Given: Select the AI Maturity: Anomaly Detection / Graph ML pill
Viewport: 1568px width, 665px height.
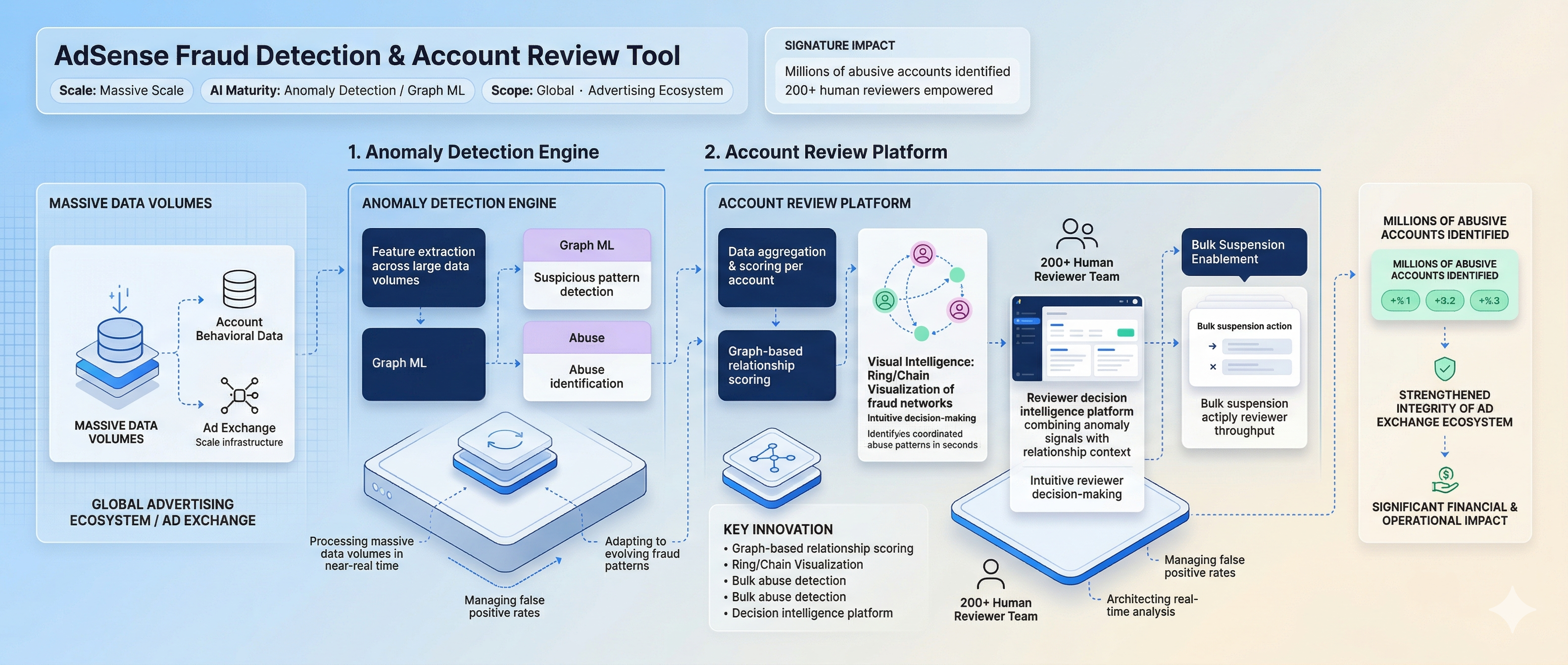Looking at the screenshot, I should click(x=337, y=91).
